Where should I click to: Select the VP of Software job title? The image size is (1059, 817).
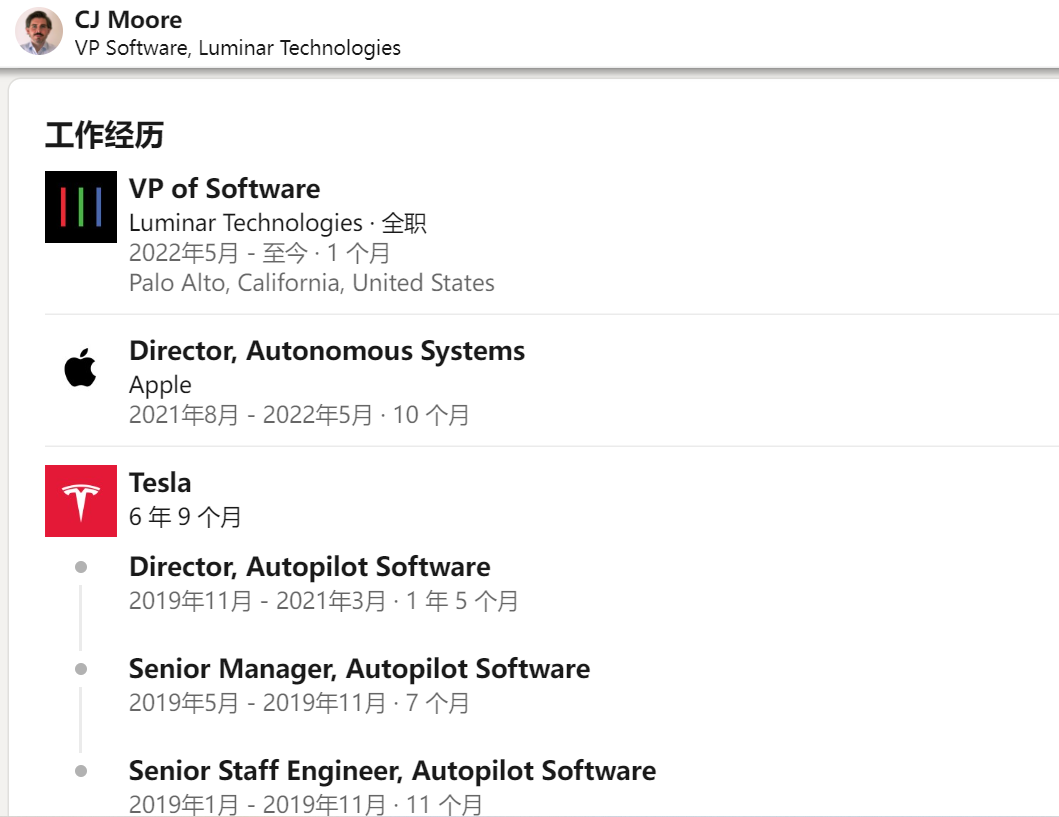[x=224, y=189]
